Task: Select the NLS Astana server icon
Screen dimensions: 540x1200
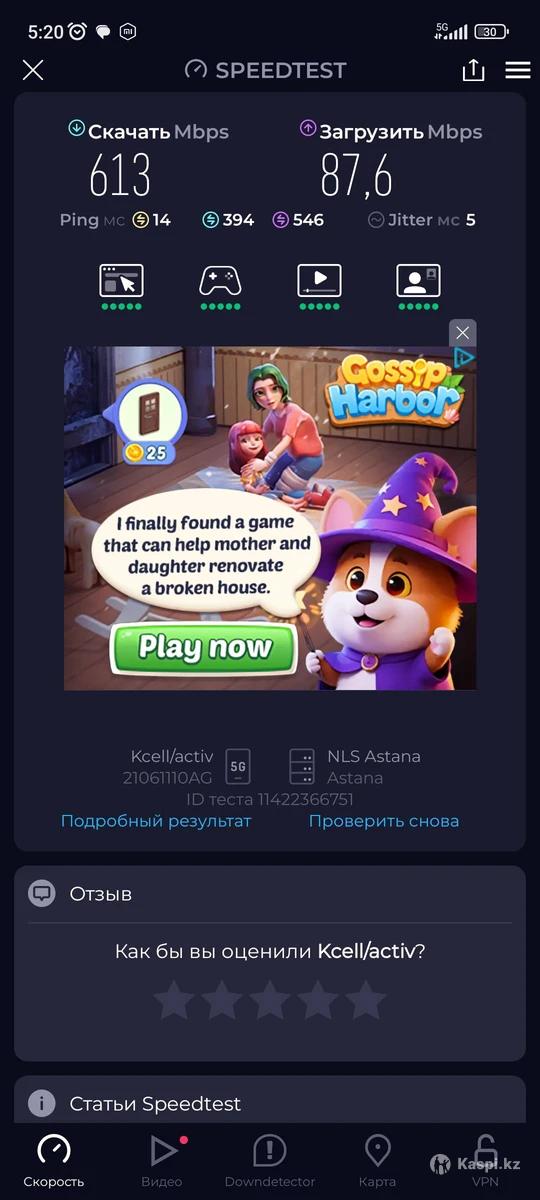Action: click(302, 767)
